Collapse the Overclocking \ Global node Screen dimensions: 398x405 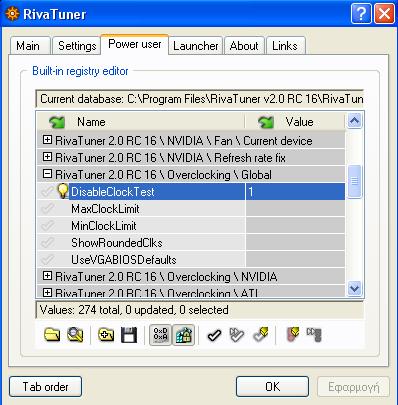[x=47, y=174]
